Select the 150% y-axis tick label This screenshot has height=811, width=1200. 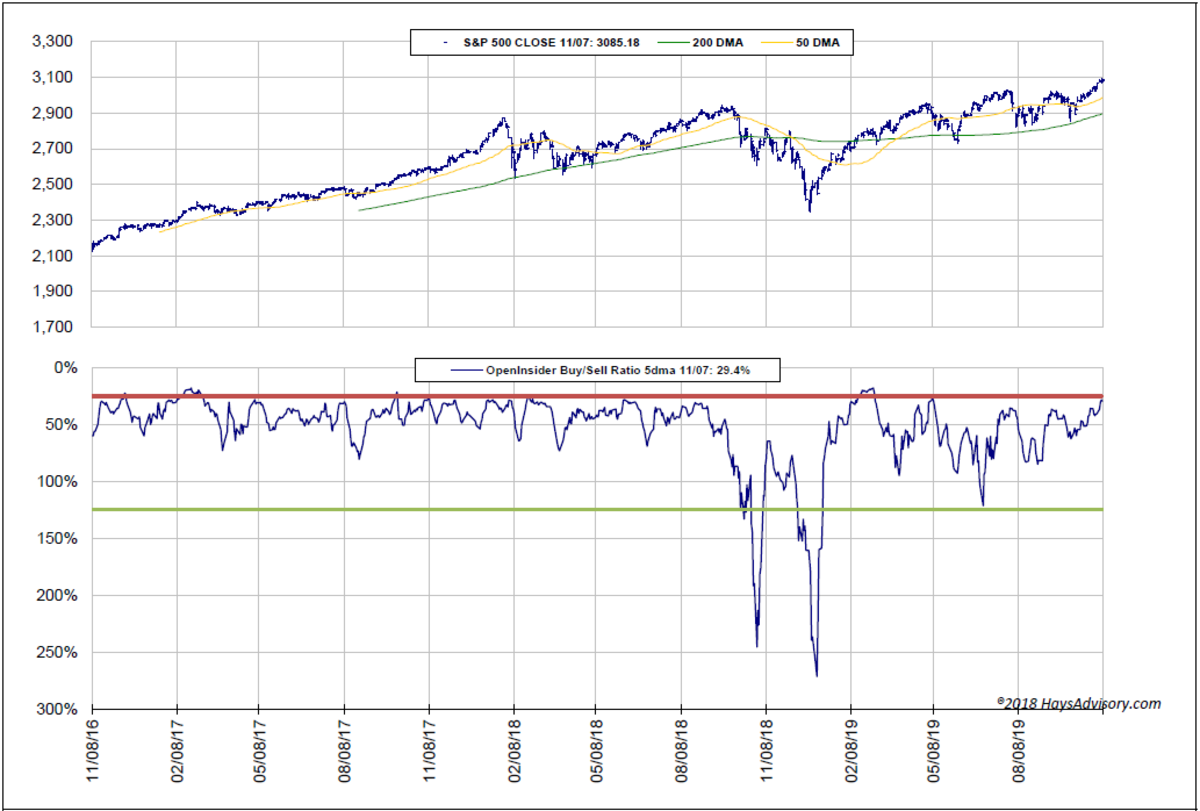[x=58, y=539]
